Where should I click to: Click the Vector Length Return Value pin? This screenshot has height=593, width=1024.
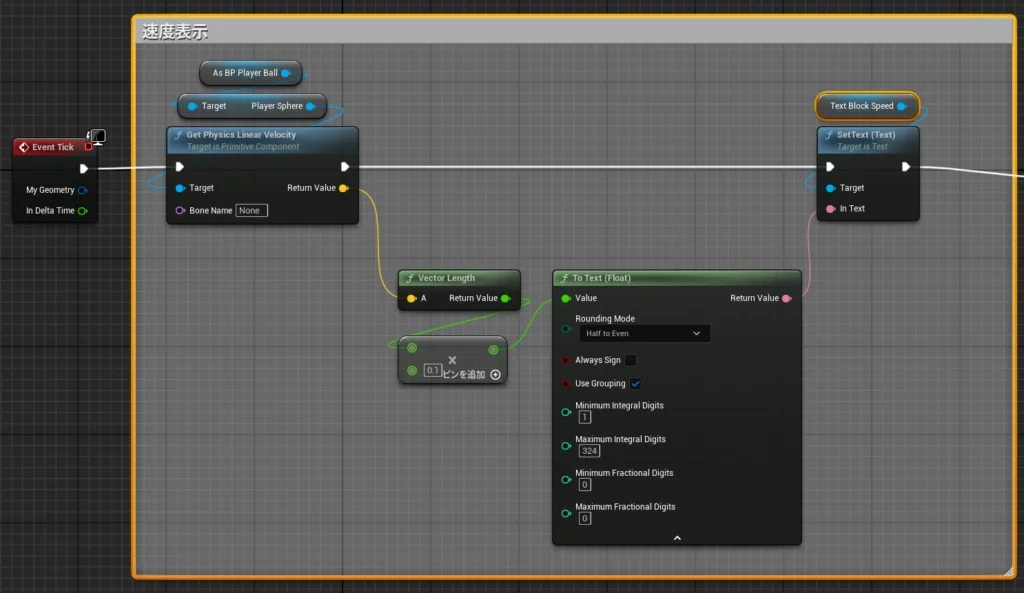click(506, 298)
